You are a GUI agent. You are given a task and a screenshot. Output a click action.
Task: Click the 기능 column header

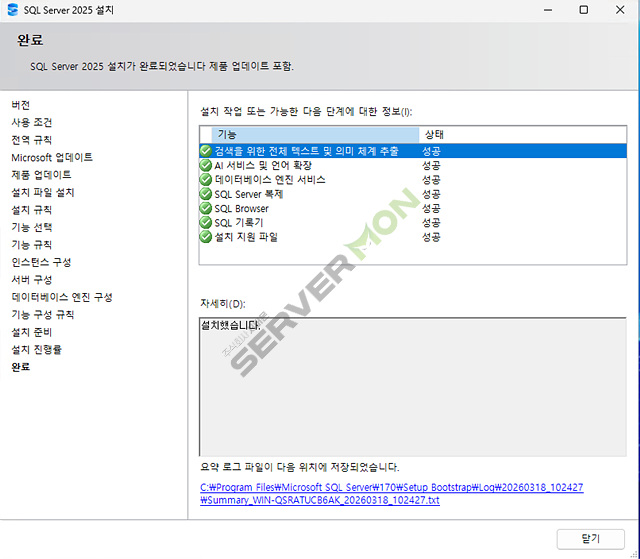315,134
